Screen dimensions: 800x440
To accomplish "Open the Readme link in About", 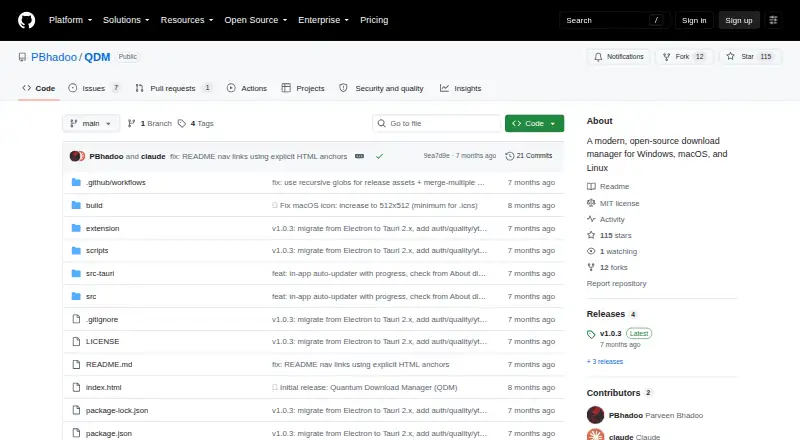I will (608, 186).
